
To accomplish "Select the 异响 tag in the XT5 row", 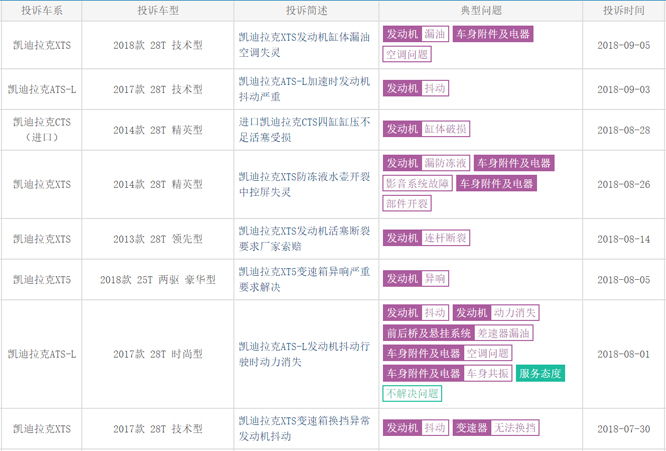I will coord(435,279).
